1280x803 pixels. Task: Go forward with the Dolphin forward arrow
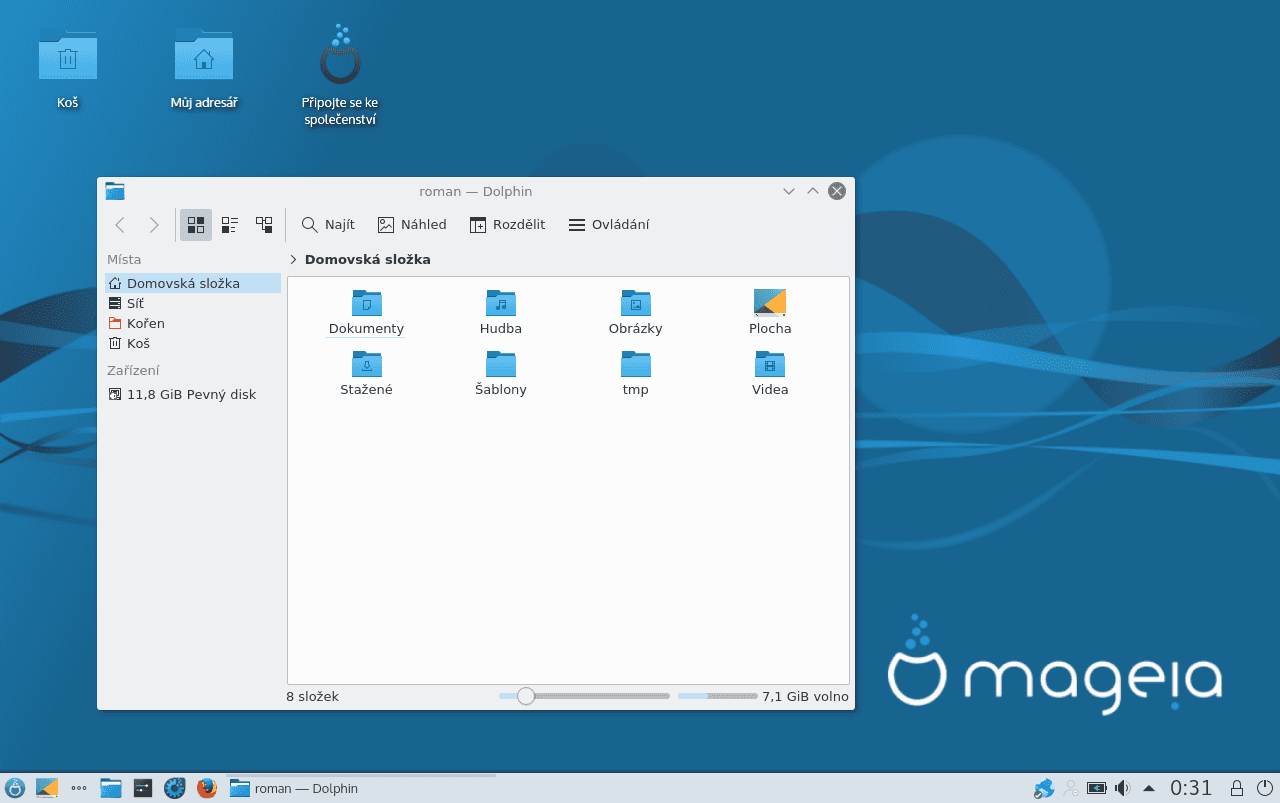tap(154, 225)
